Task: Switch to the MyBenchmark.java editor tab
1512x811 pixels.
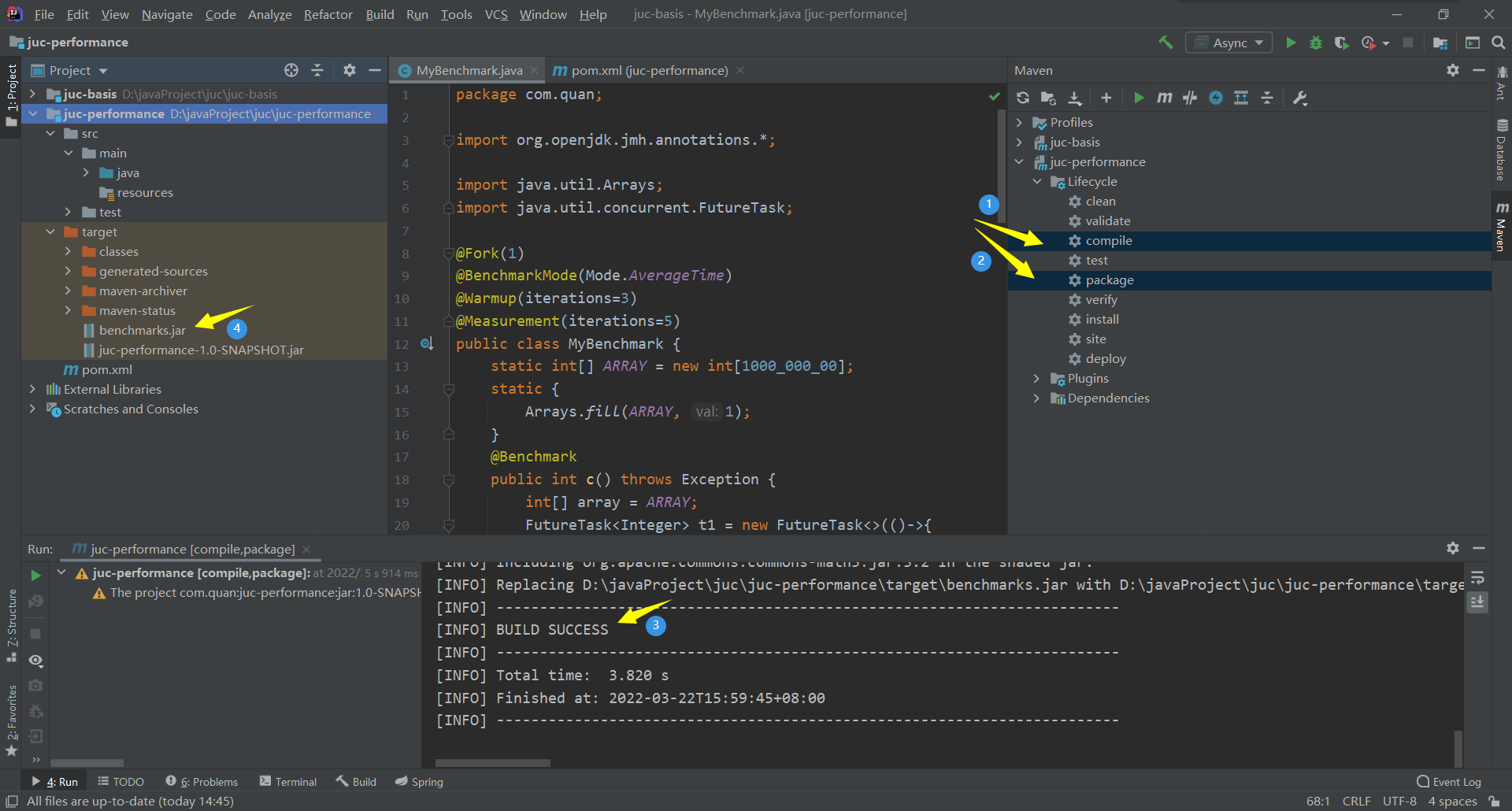Action: tap(469, 70)
